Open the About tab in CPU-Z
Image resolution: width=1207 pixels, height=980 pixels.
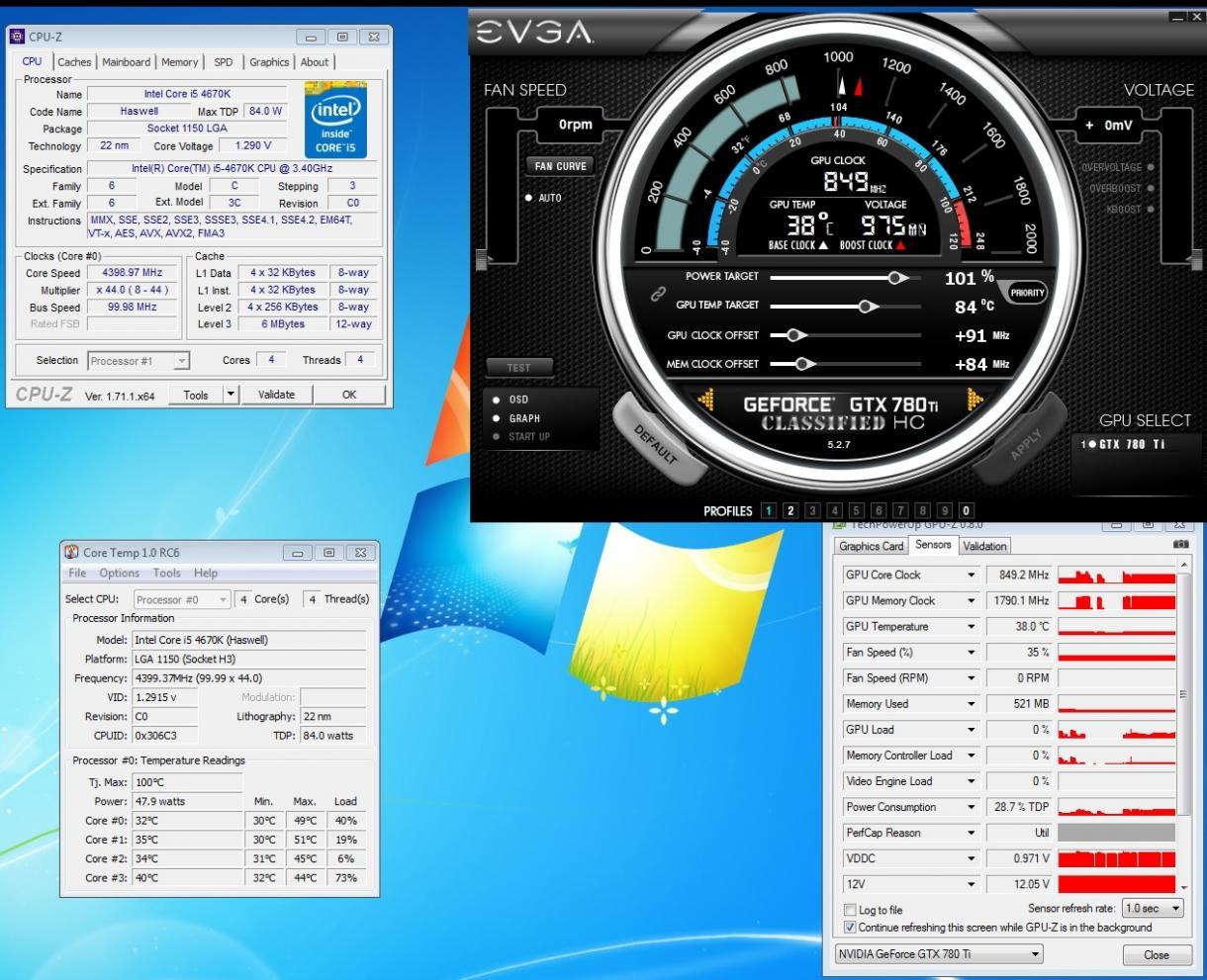(315, 62)
